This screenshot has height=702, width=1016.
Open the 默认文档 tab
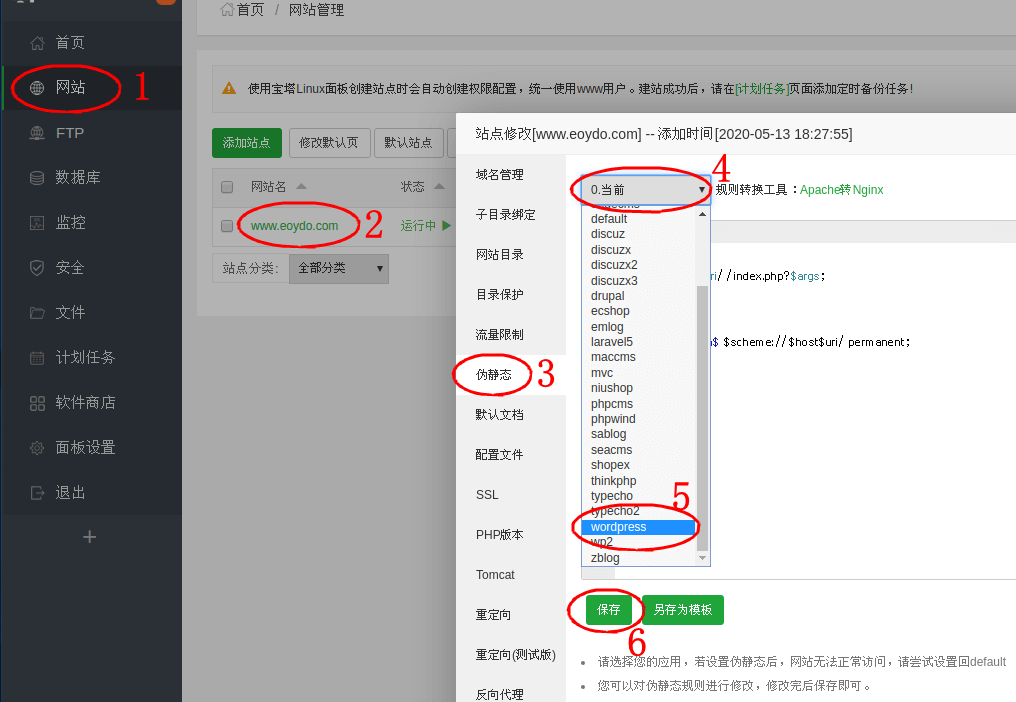[511, 415]
